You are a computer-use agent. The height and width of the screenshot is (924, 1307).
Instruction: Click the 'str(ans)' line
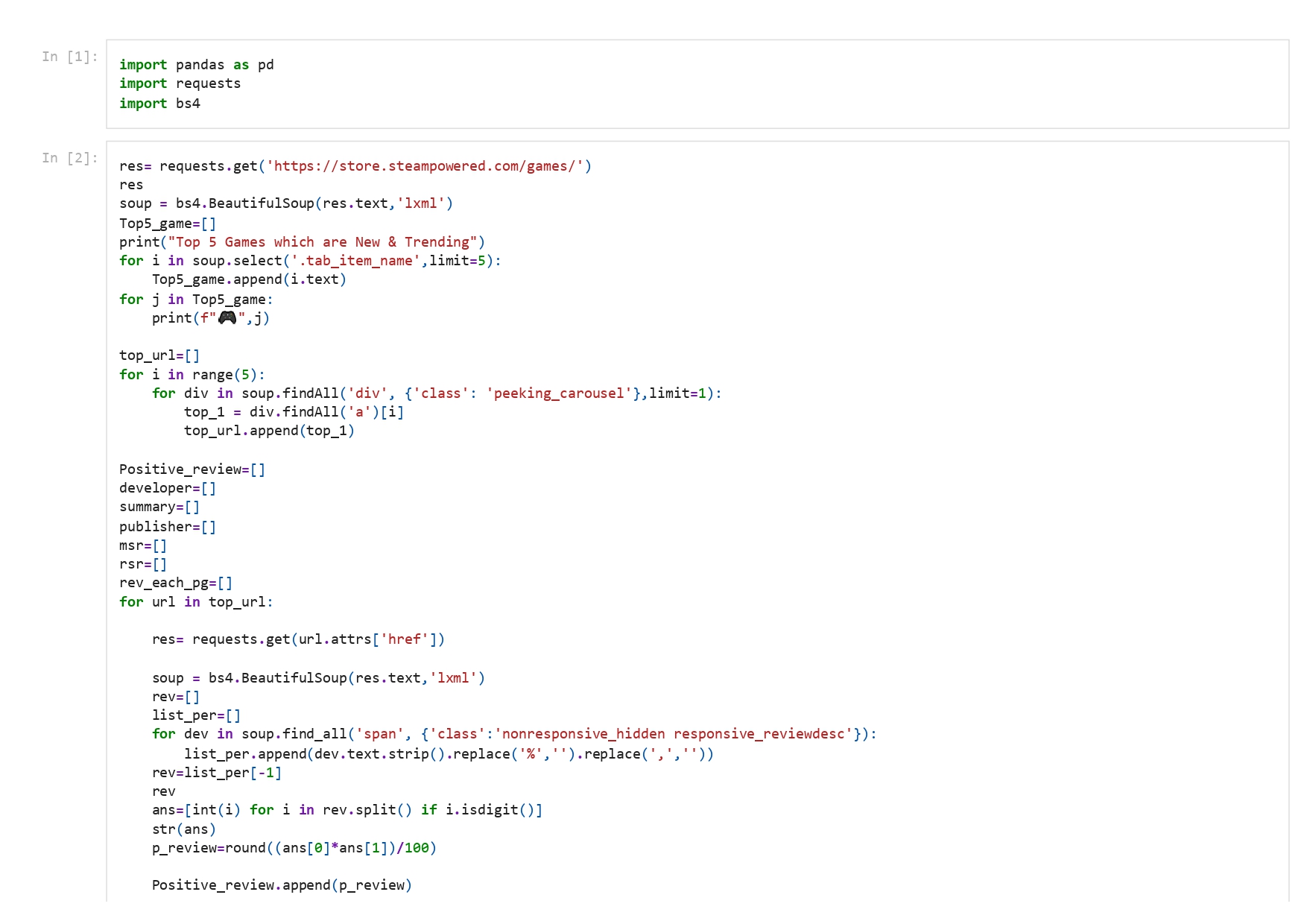click(x=184, y=829)
